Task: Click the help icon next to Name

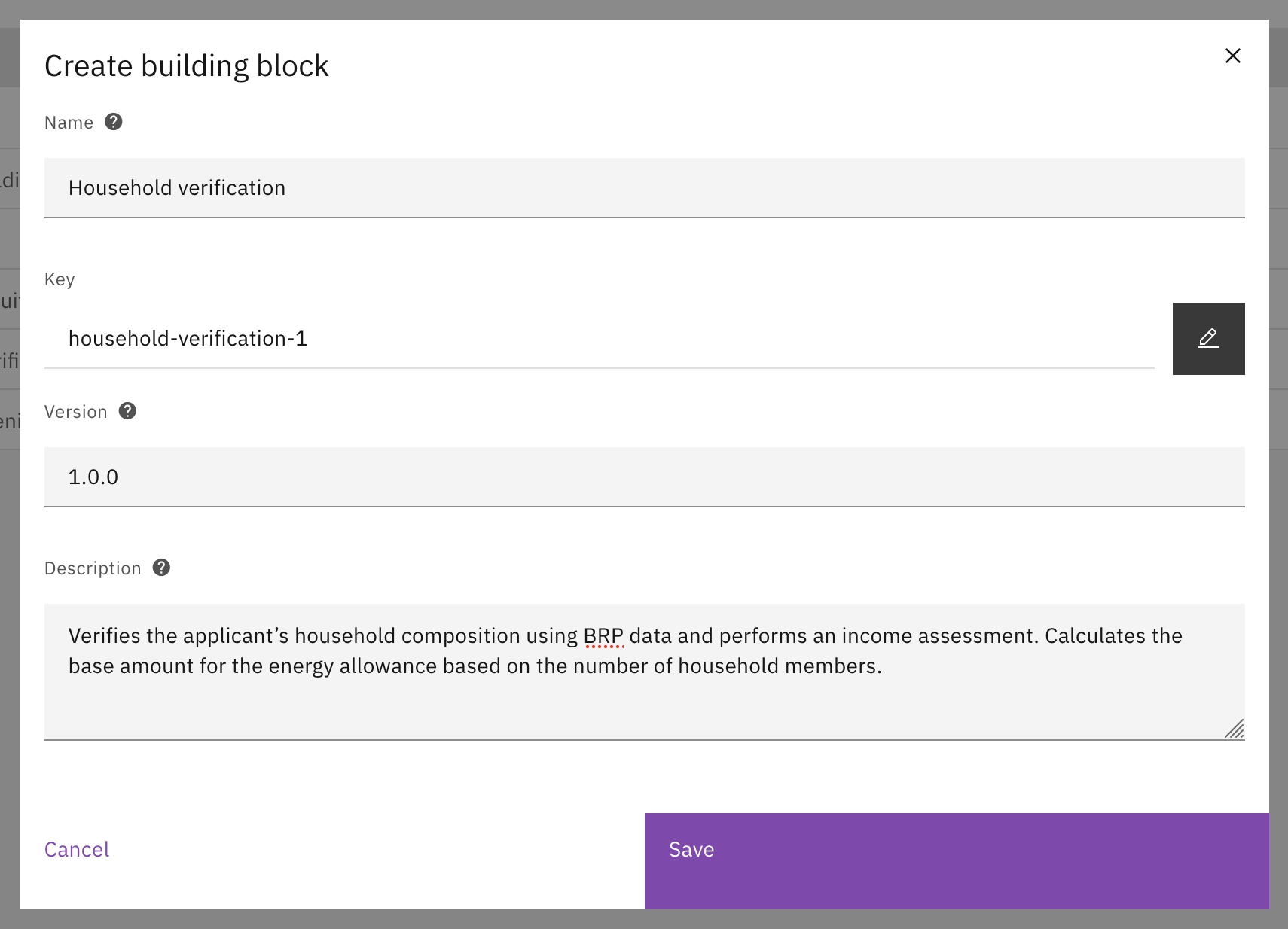Action: (x=114, y=122)
